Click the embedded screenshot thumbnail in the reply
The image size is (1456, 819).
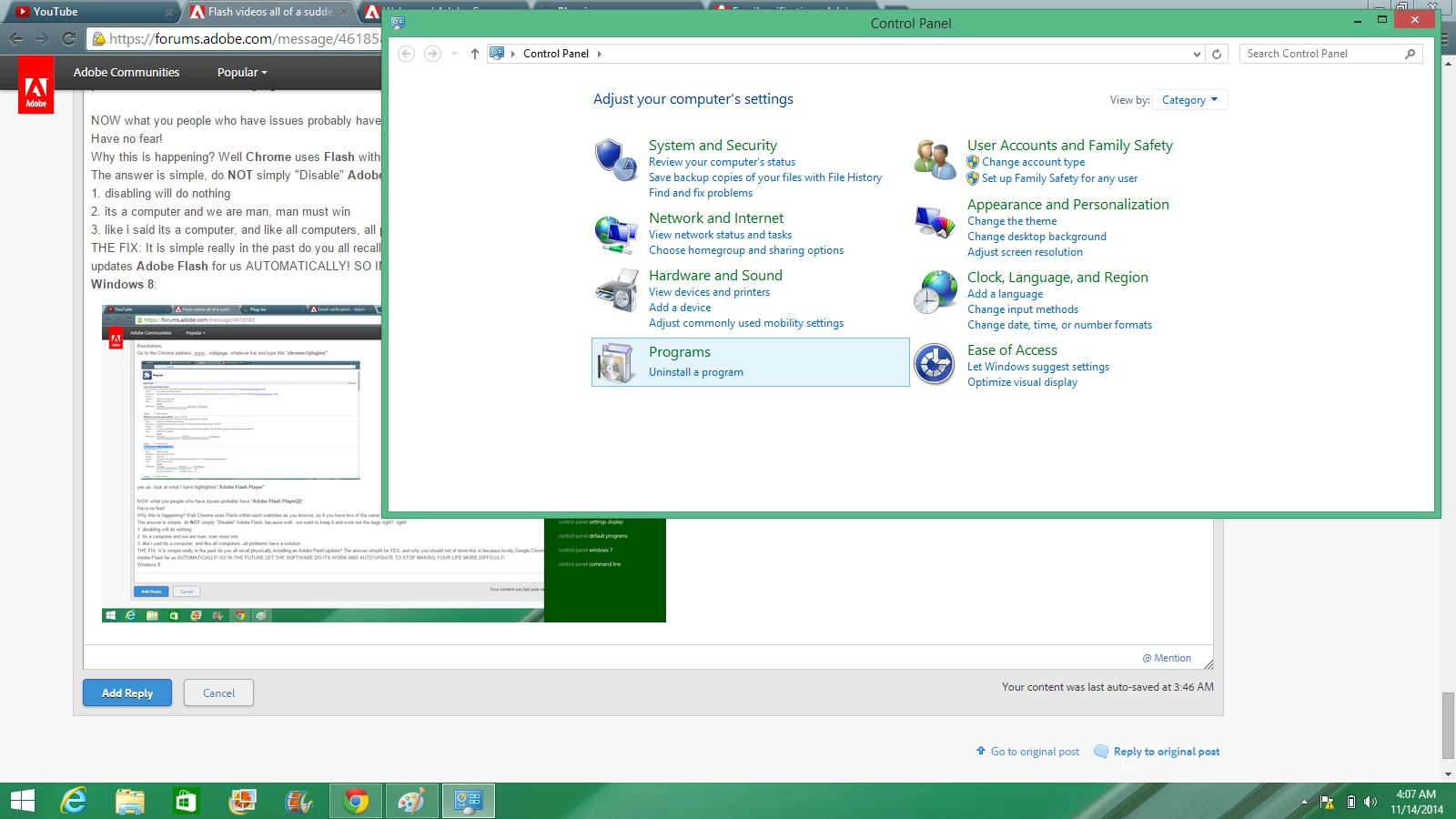tap(383, 464)
